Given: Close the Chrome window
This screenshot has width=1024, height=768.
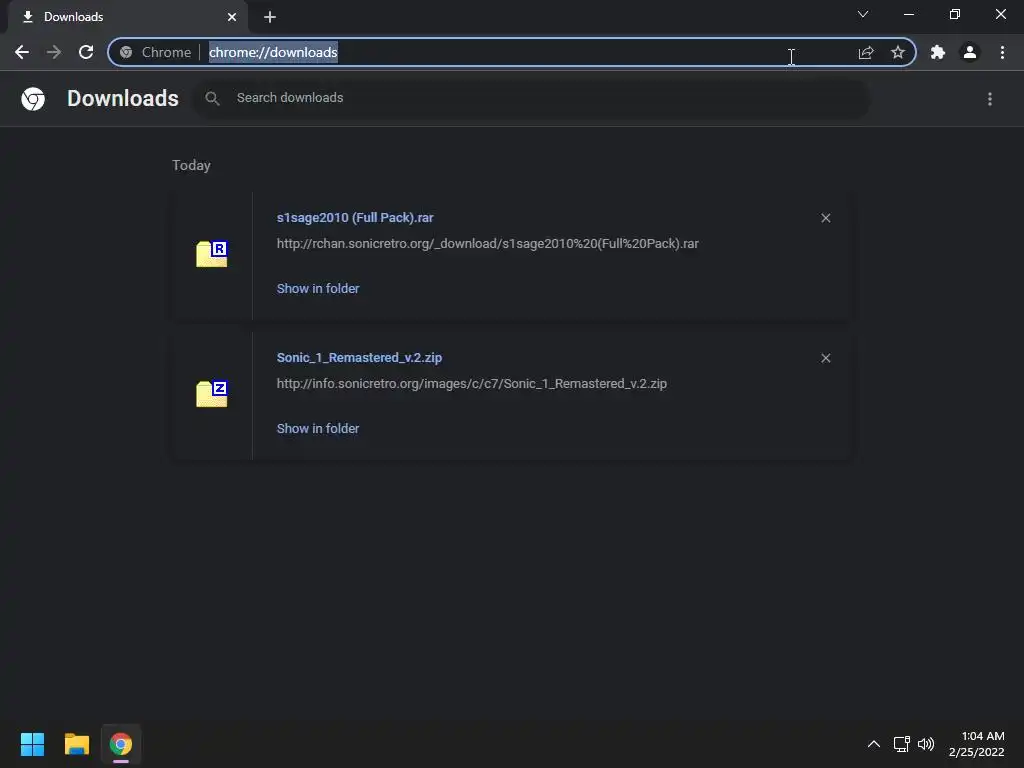Looking at the screenshot, I should [x=1000, y=14].
